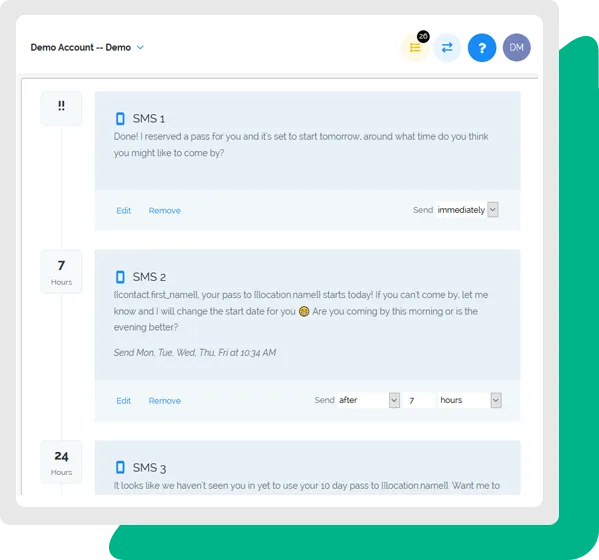This screenshot has width=599, height=560.
Task: Click the phone icon beside SMS 3
Action: 120,467
